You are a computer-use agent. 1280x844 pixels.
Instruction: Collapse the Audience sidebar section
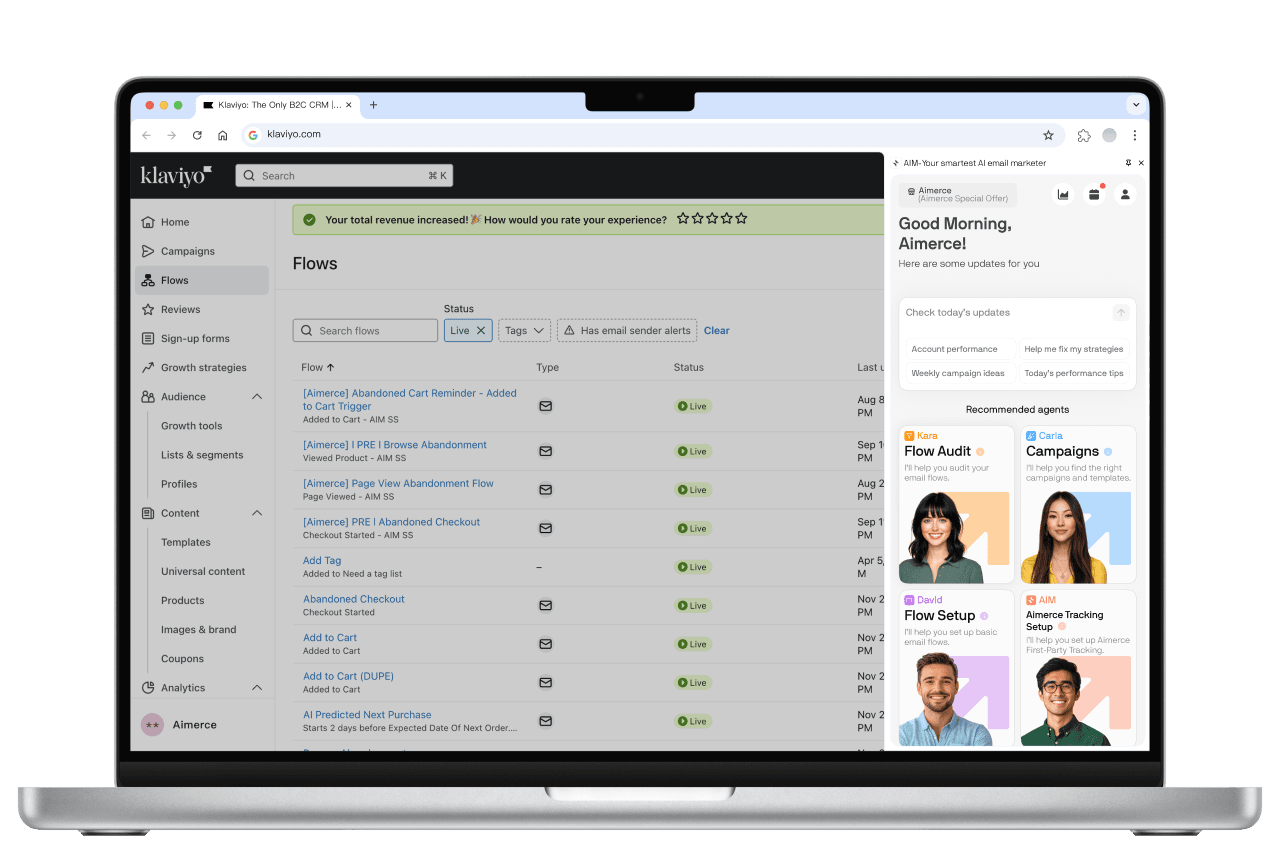click(257, 397)
